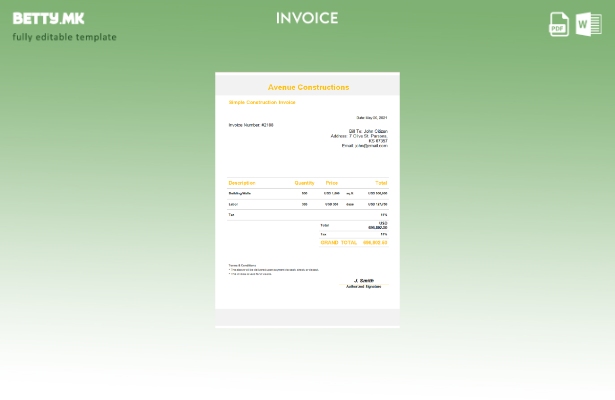Viewport: 615px width, 400px height.
Task: Click the 'fully editable template' tagline
Action: tap(64, 37)
